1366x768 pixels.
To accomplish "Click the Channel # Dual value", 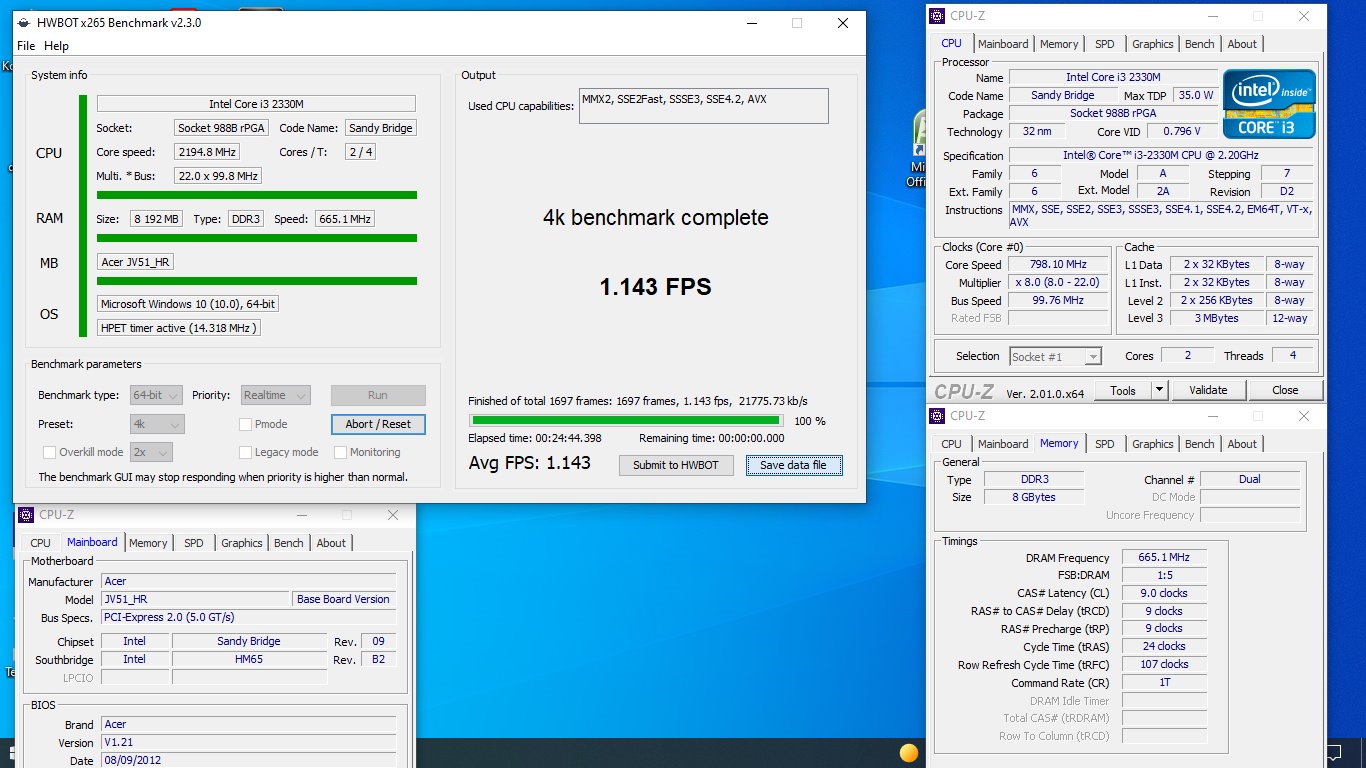I will (1249, 479).
